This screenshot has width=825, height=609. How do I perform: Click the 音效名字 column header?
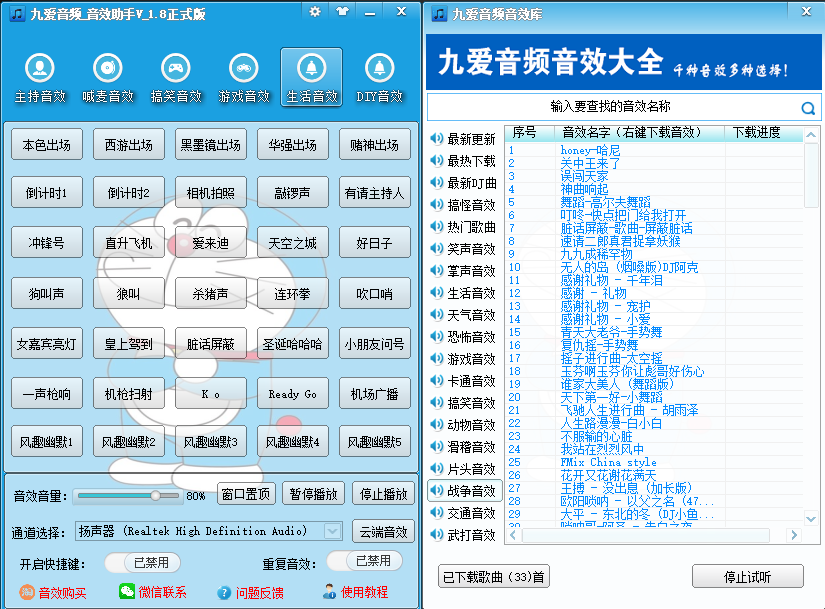click(640, 133)
